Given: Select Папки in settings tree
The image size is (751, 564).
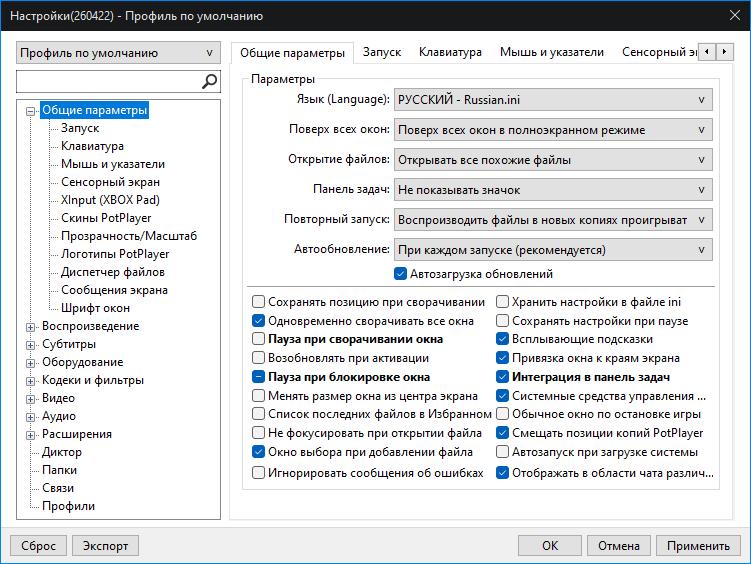Looking at the screenshot, I should click(59, 470).
